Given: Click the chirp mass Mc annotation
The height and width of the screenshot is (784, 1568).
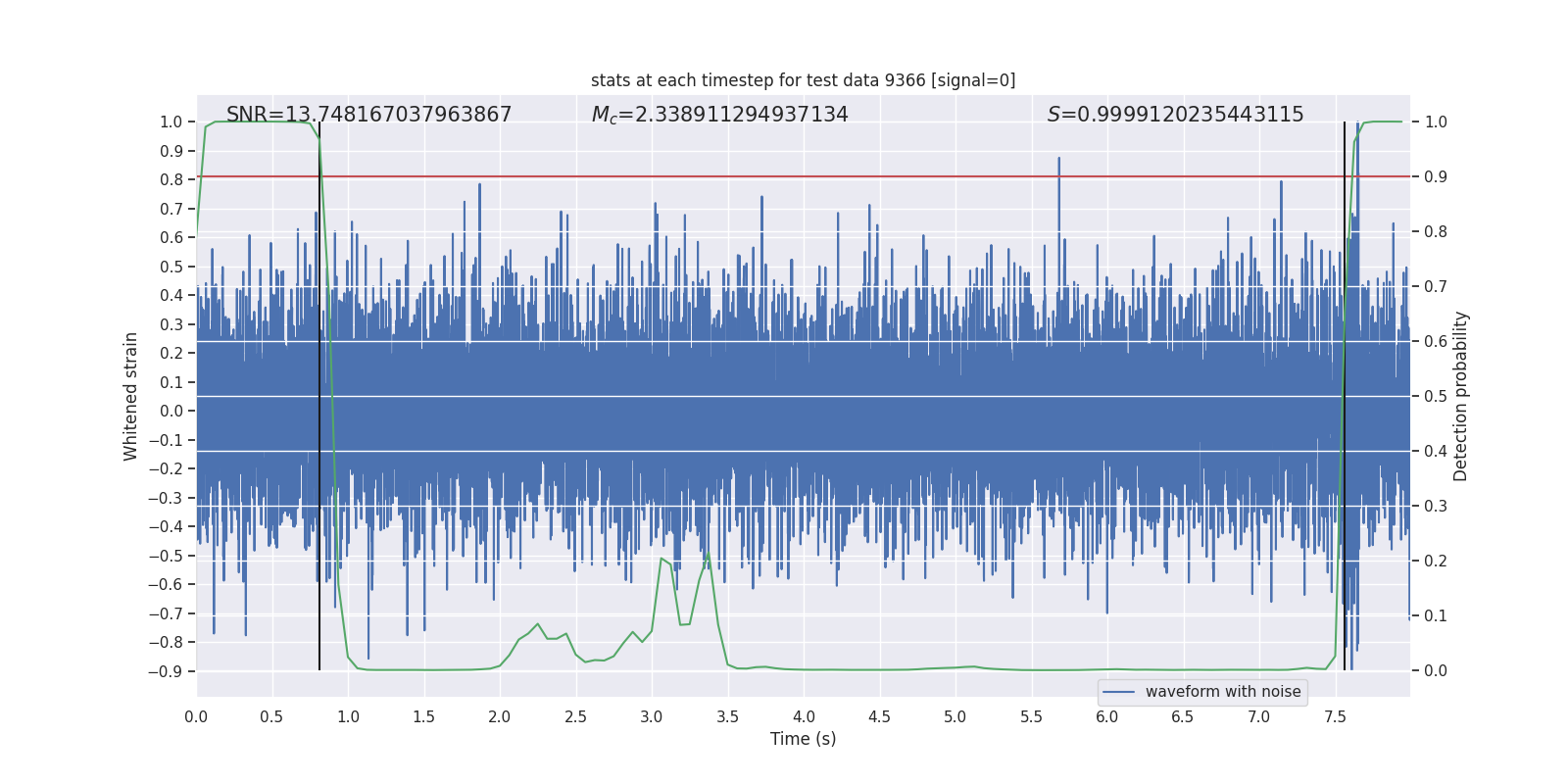Looking at the screenshot, I should pos(719,115).
